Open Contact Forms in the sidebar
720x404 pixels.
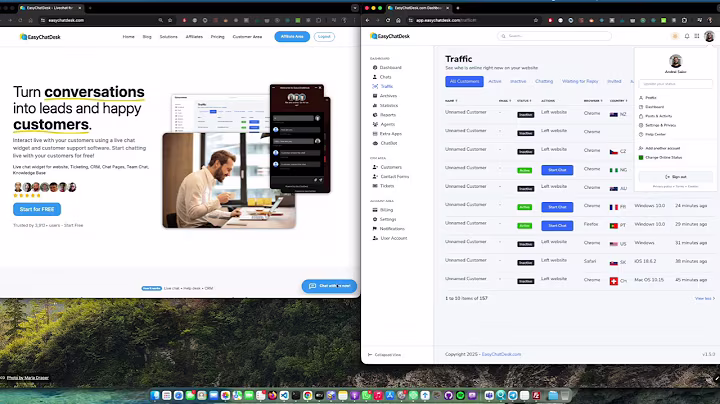click(391, 176)
